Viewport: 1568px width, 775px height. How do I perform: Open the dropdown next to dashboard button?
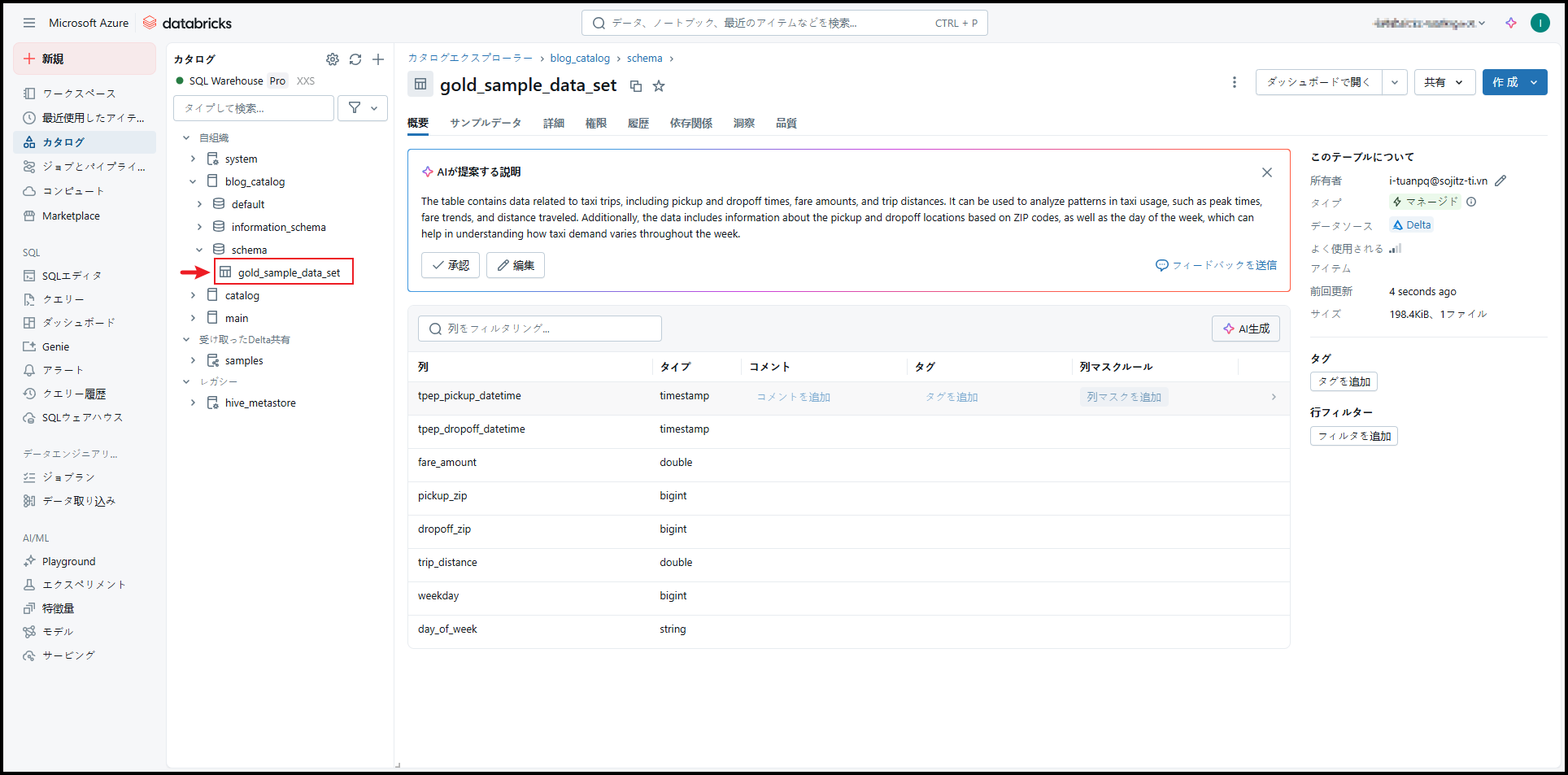click(1394, 82)
